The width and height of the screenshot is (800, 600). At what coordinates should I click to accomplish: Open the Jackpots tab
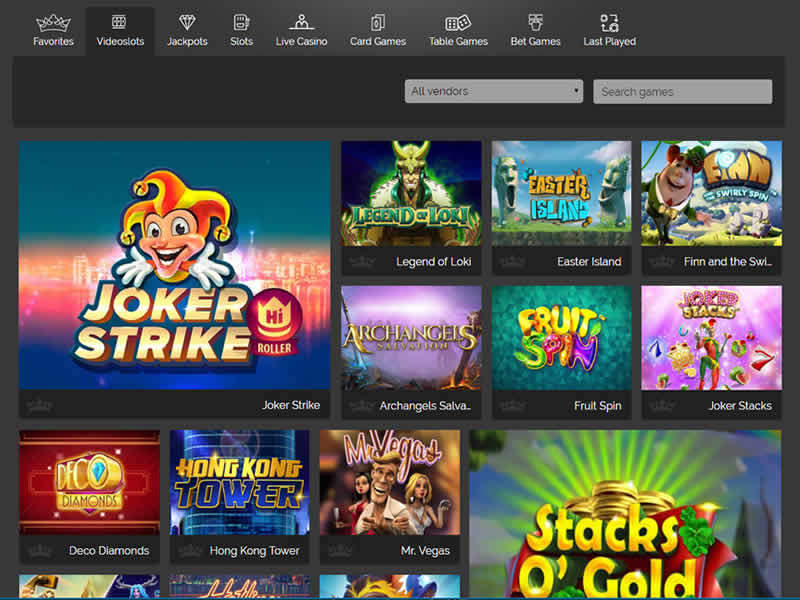187,31
